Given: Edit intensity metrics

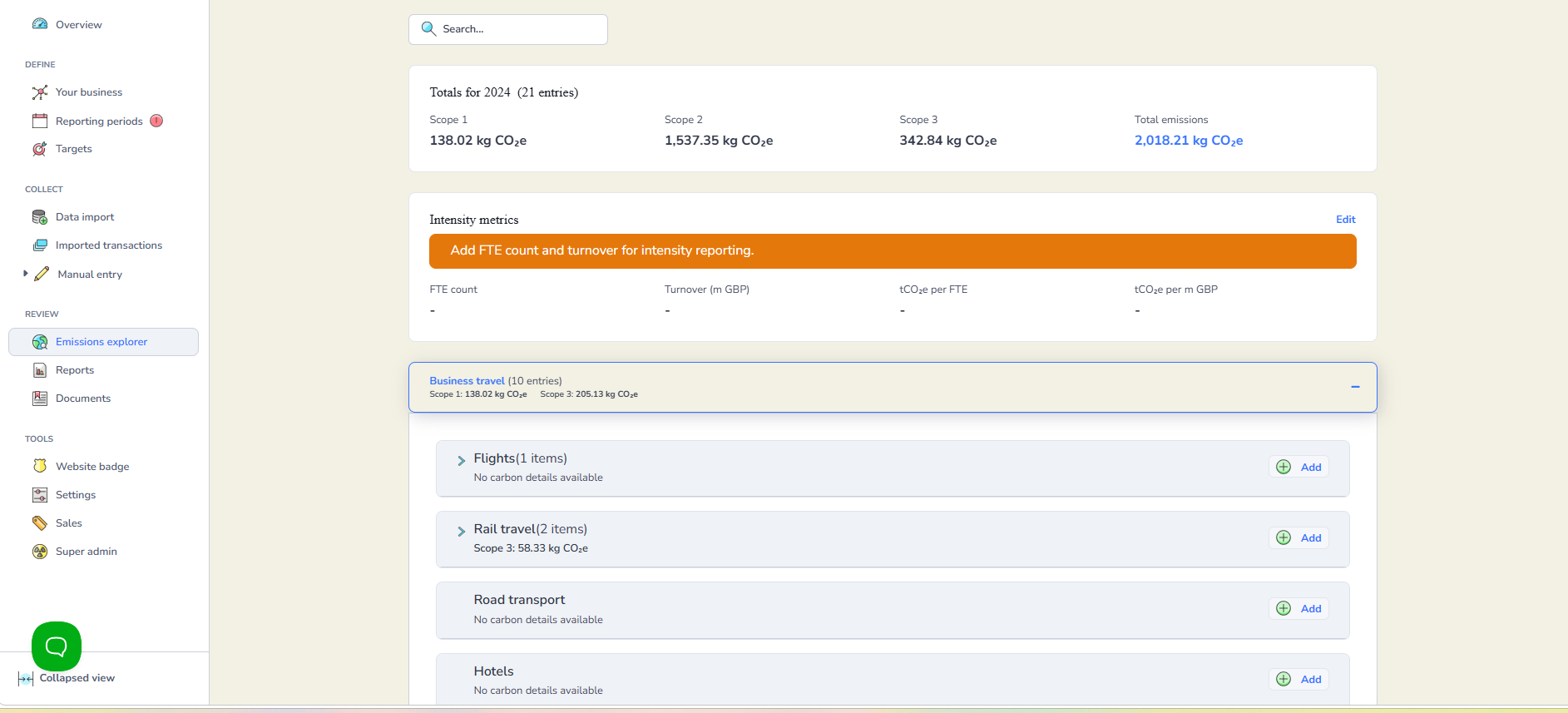Looking at the screenshot, I should point(1345,220).
